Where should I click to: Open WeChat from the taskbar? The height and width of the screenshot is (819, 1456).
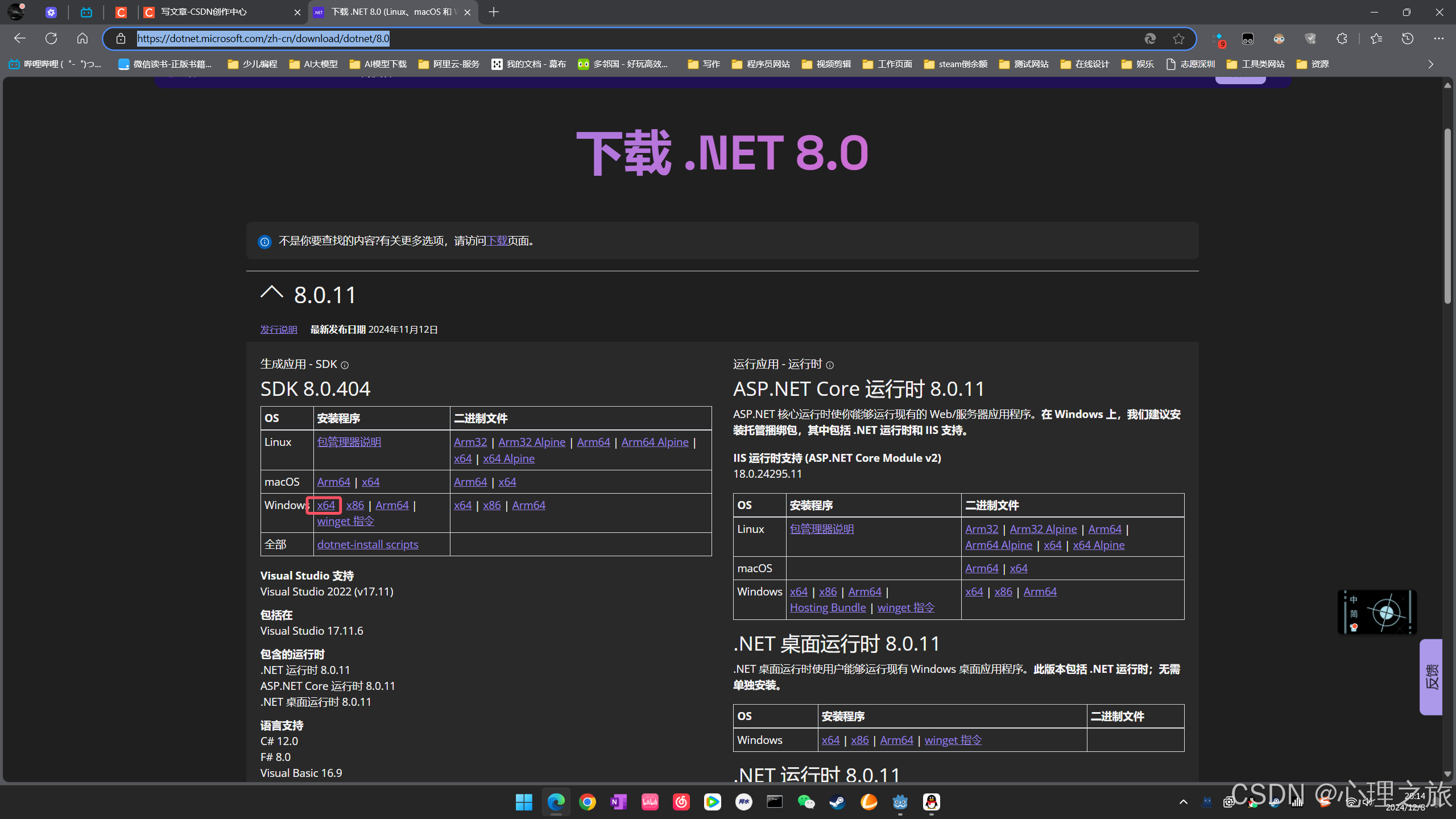tap(806, 802)
